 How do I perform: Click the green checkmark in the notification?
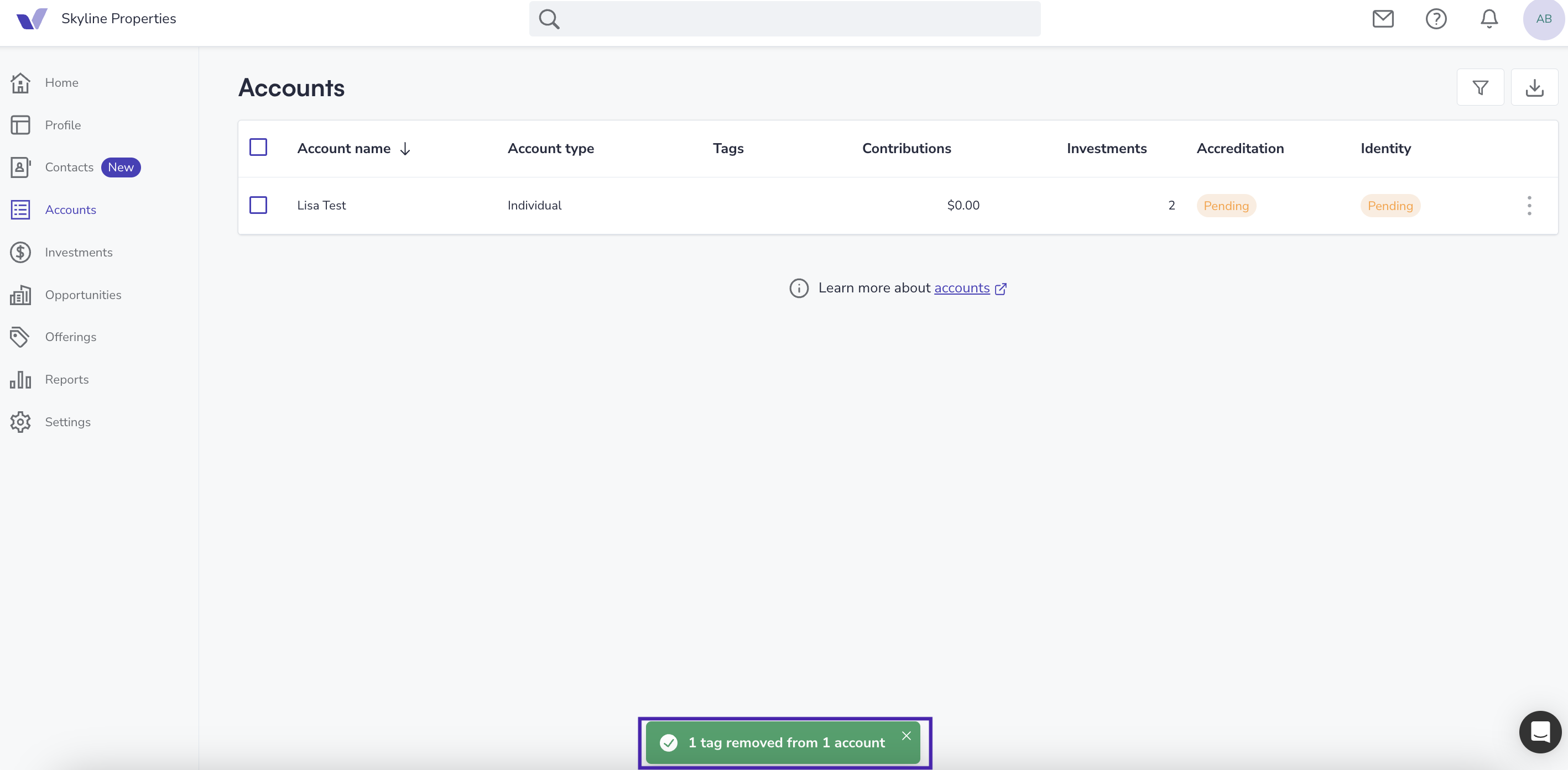pos(668,742)
